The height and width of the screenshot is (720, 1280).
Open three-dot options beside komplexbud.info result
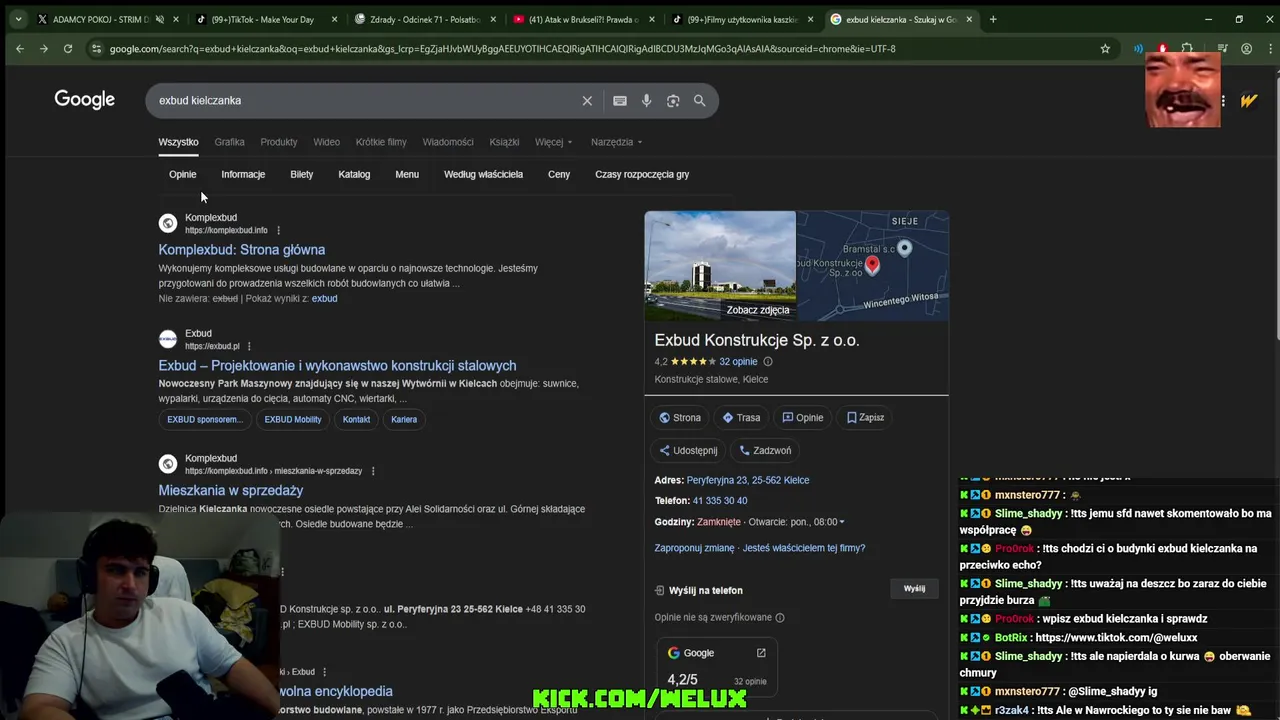click(278, 230)
